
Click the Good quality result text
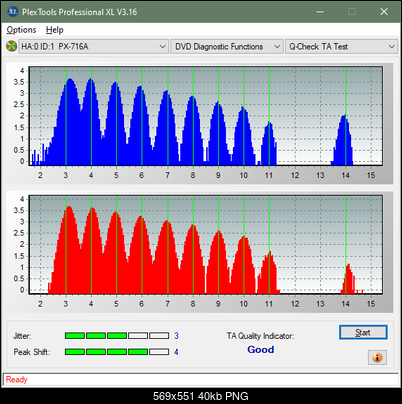point(261,349)
